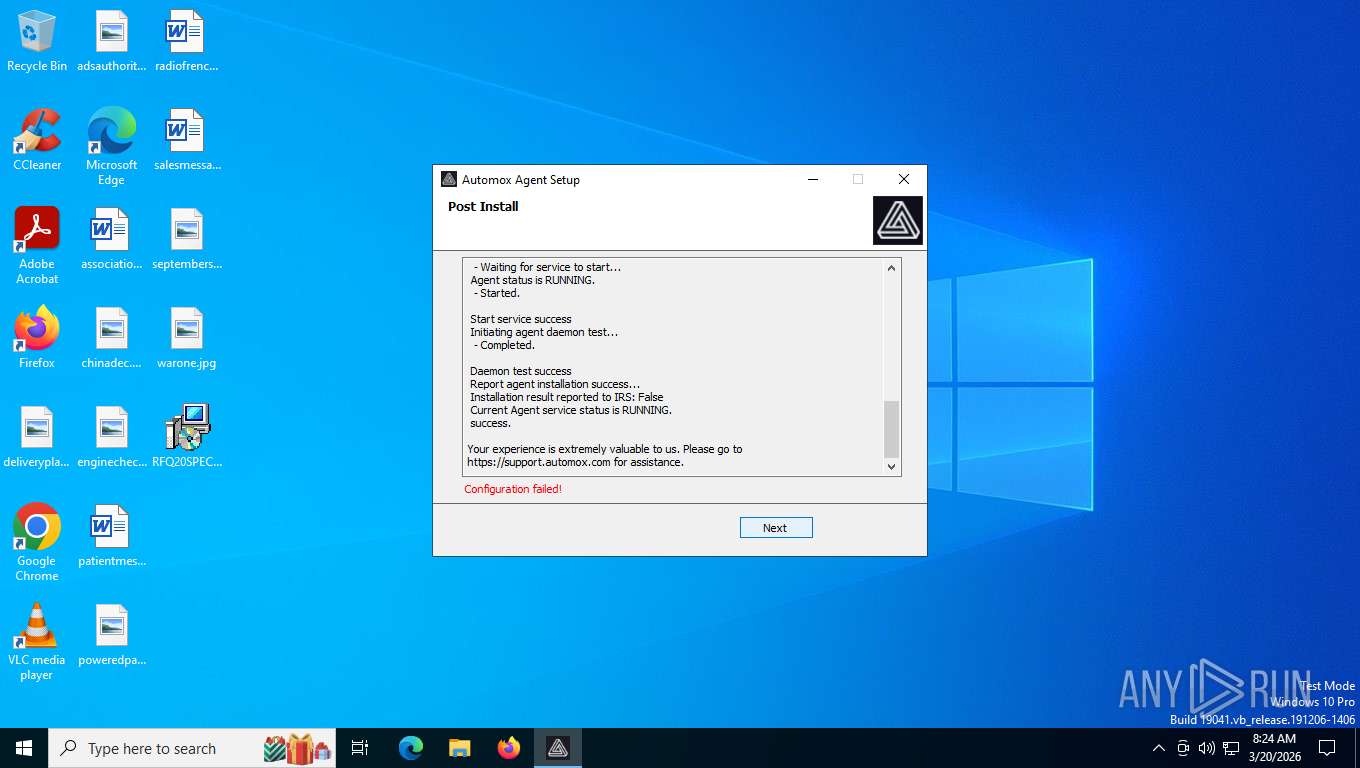Select the Adobe Acrobat desktop shortcut
Screen dimensions: 1360x768
pos(37,246)
